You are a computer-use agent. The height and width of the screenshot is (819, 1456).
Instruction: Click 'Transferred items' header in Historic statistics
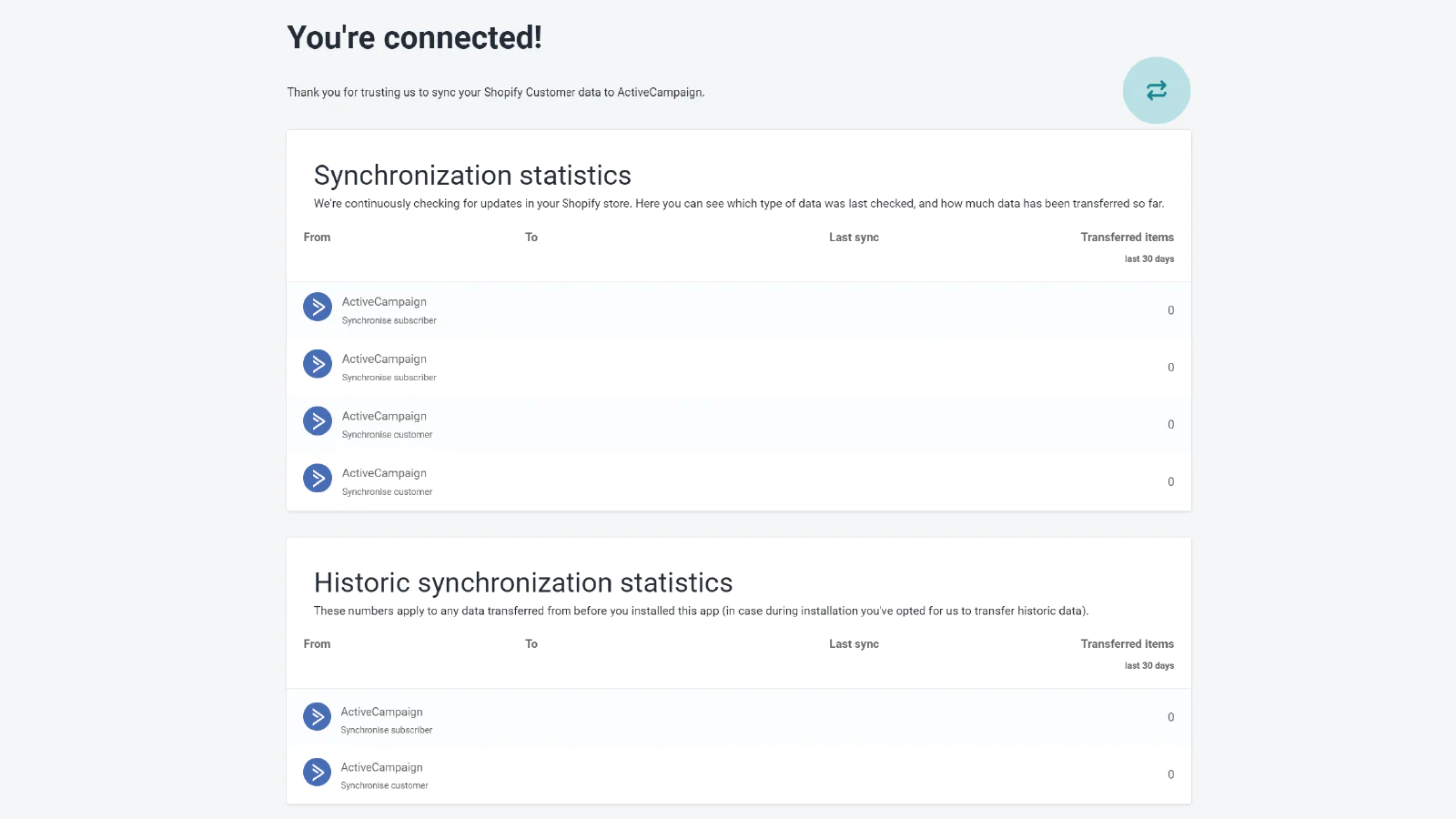pos(1127,644)
